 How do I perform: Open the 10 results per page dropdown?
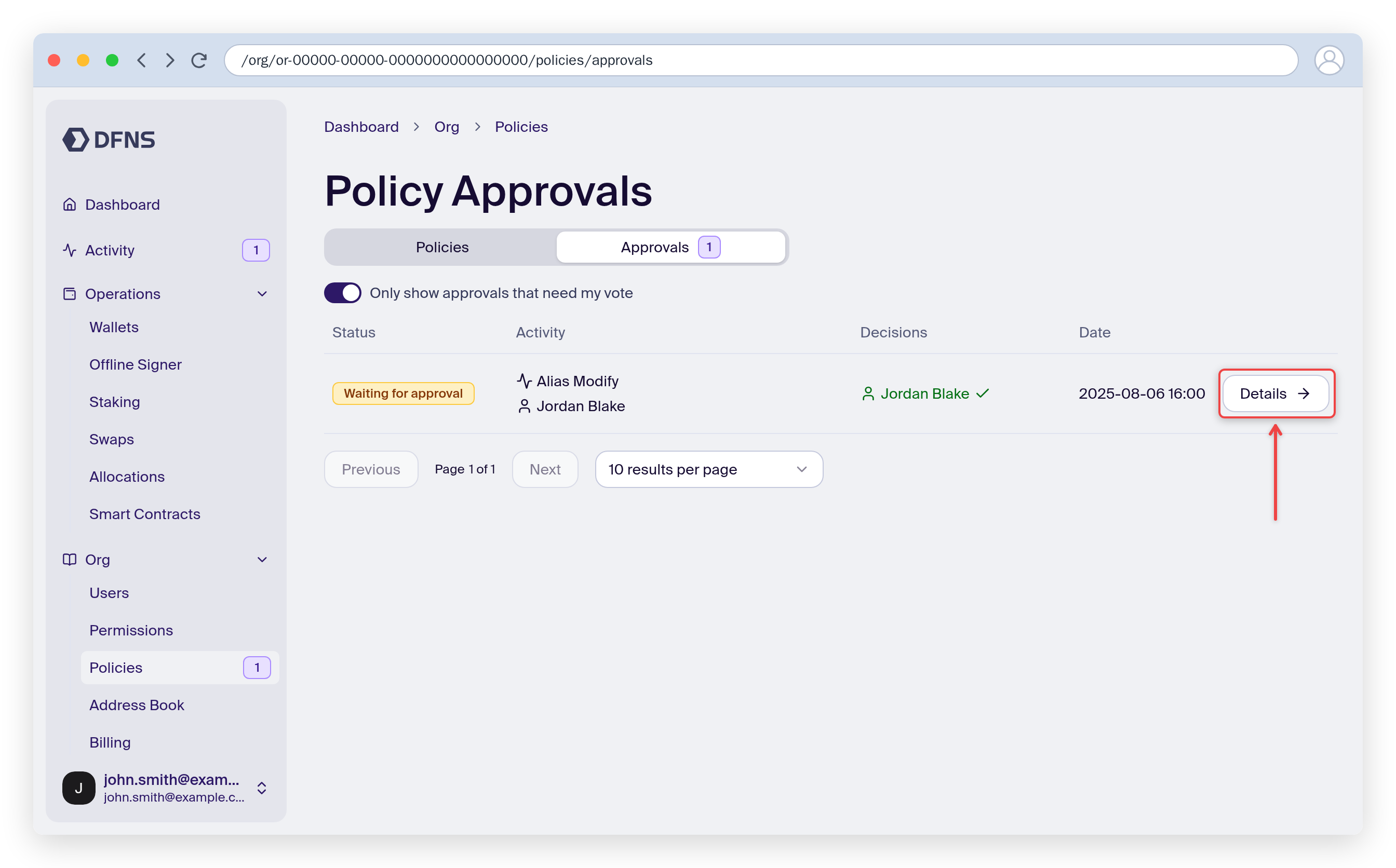[x=708, y=470]
